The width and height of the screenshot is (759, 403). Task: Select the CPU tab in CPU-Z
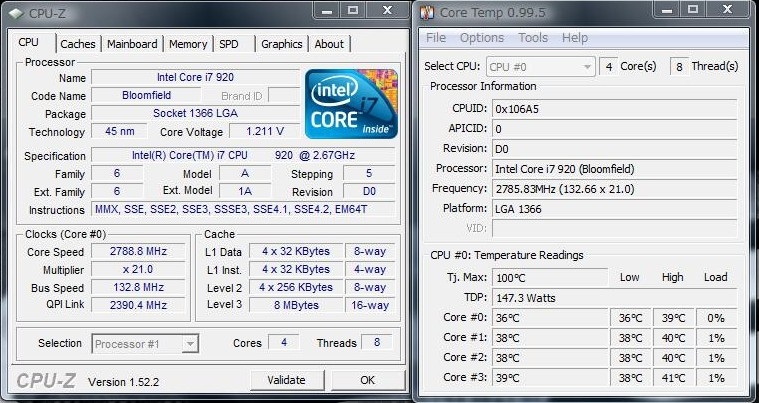tap(29, 43)
